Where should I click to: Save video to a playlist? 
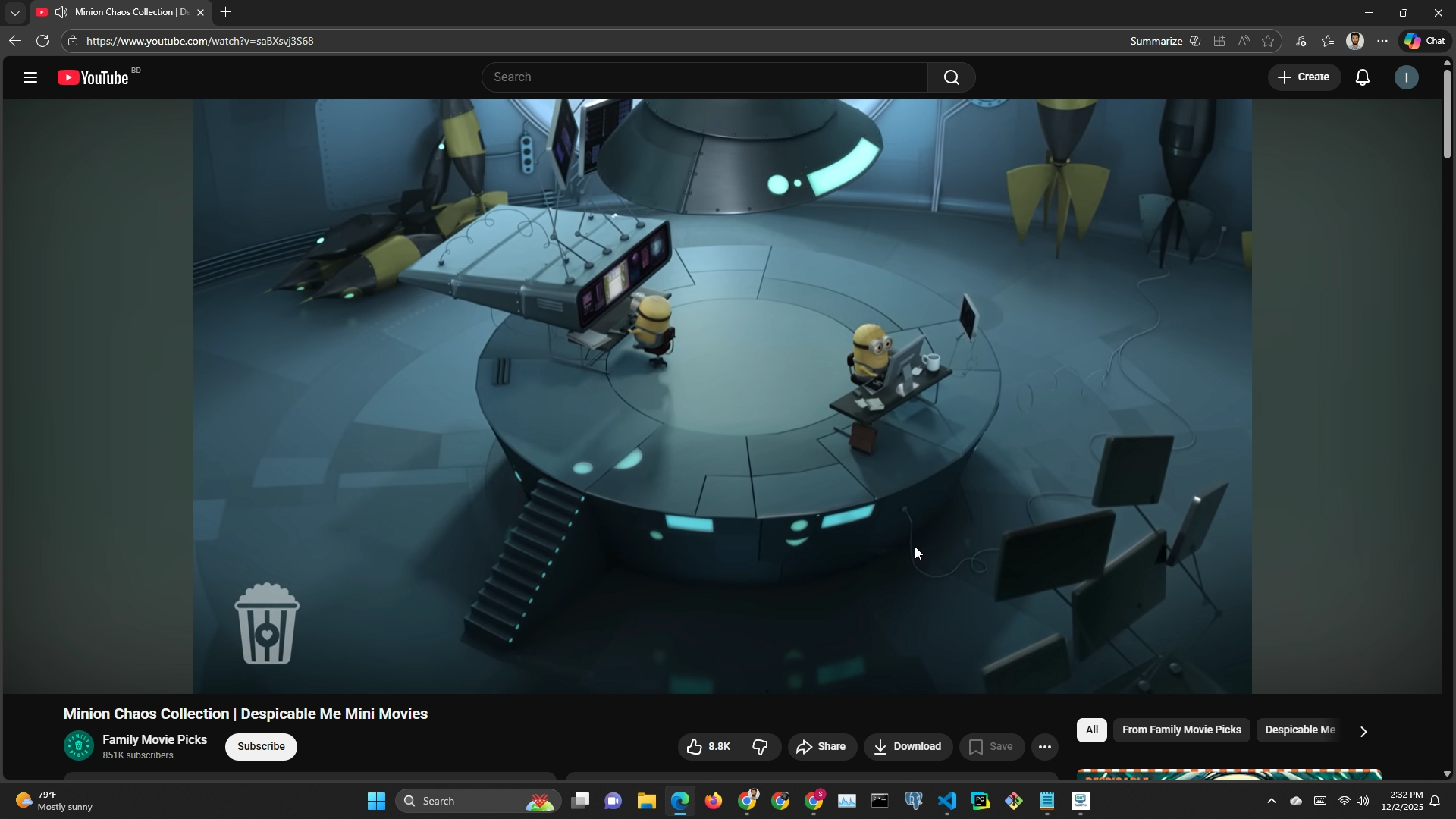click(x=991, y=747)
